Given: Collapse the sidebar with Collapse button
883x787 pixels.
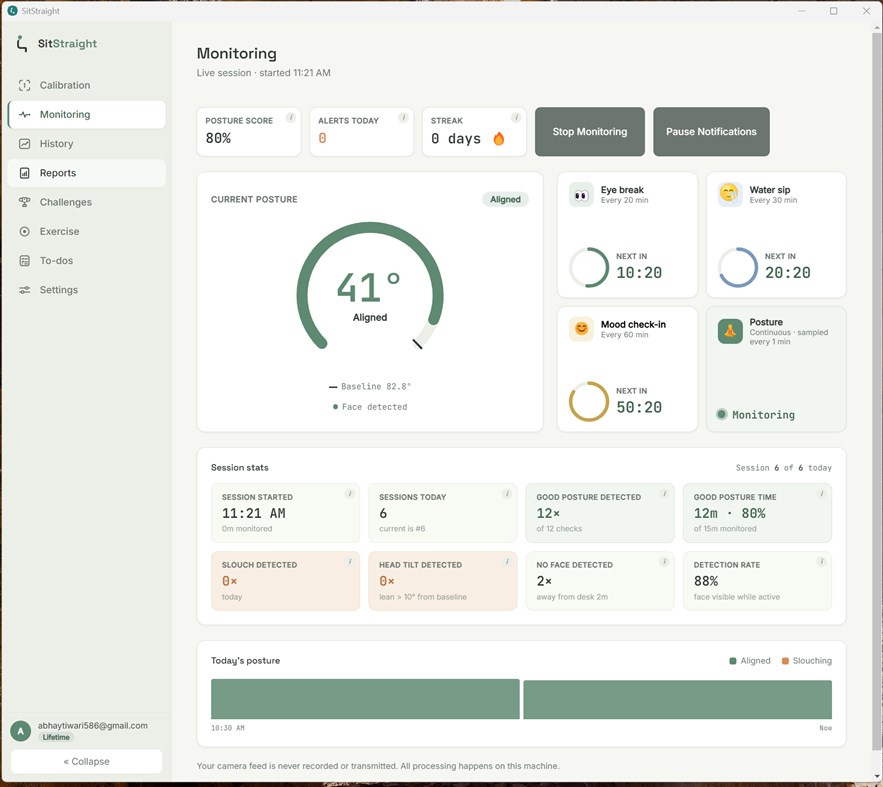Looking at the screenshot, I should coord(86,762).
